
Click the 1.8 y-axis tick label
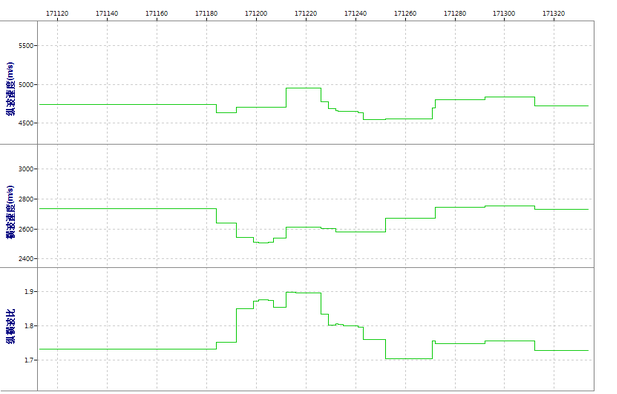29,326
